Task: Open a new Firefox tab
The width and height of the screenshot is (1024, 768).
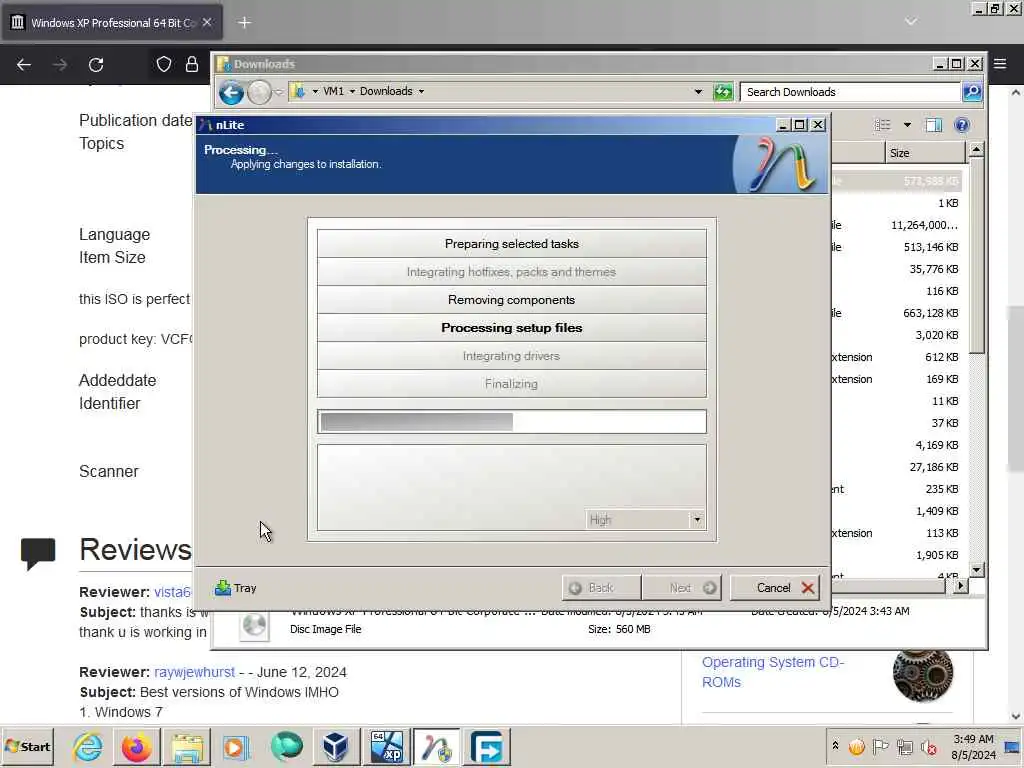Action: 244,23
